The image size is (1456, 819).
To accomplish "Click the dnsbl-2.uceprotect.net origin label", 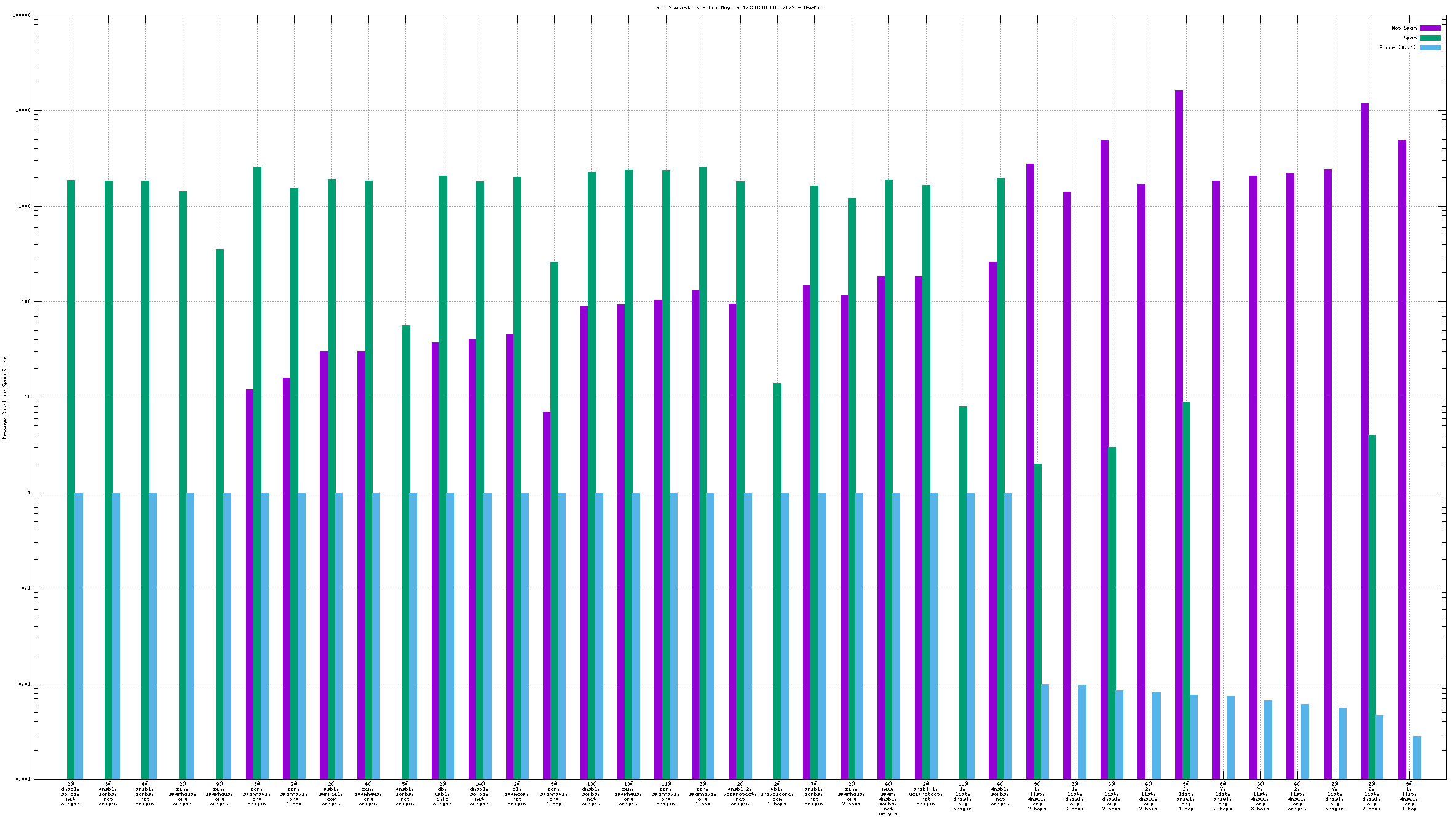I will tap(740, 794).
